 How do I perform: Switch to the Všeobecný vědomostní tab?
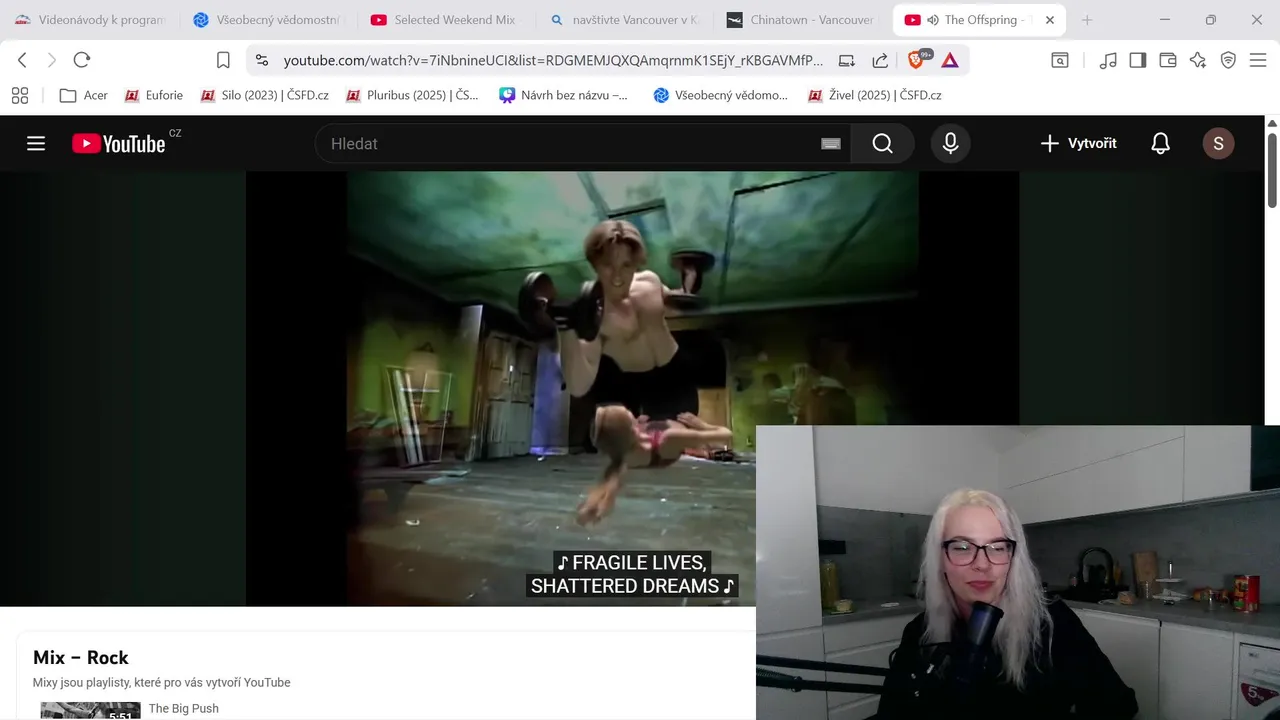coord(270,20)
